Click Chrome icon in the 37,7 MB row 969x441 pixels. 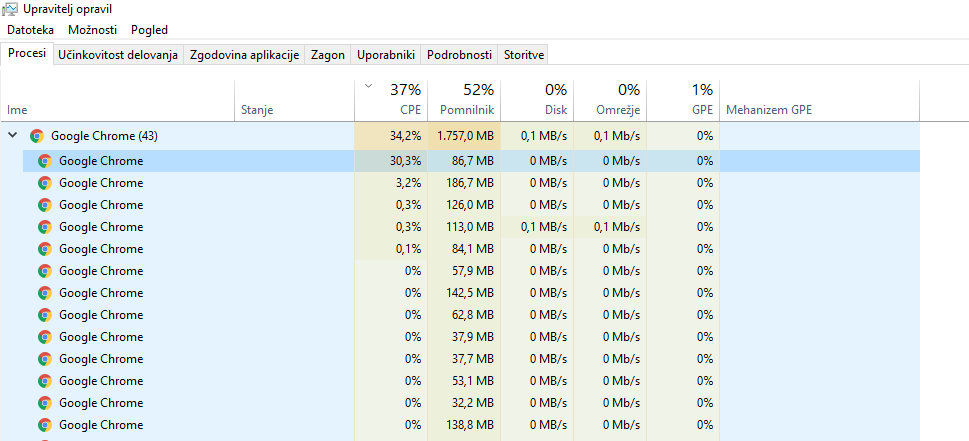pyautogui.click(x=44, y=359)
